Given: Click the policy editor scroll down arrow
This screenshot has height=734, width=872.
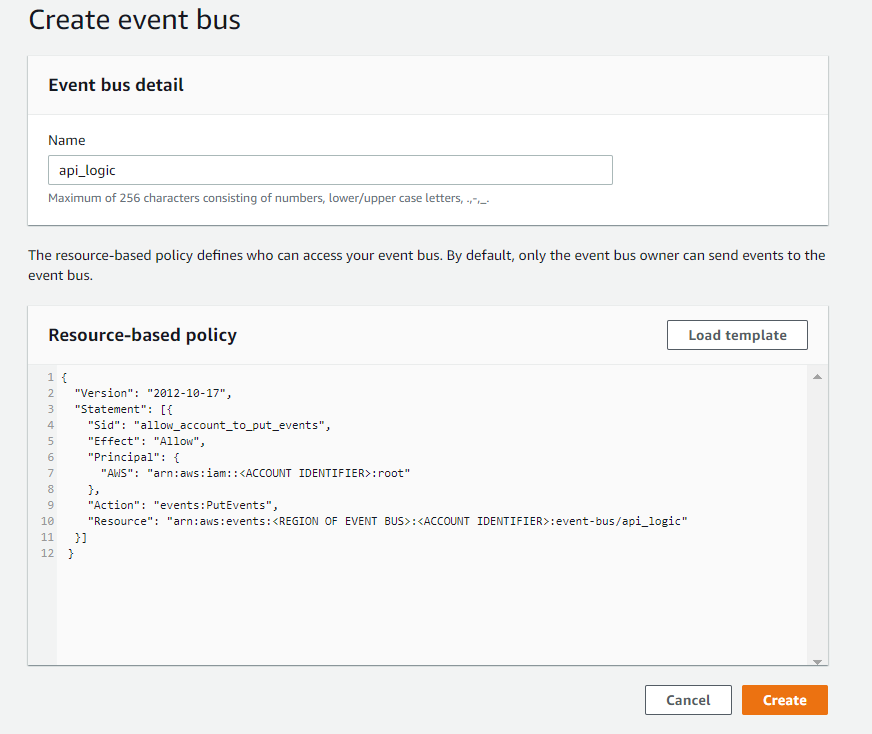Looking at the screenshot, I should [x=818, y=661].
